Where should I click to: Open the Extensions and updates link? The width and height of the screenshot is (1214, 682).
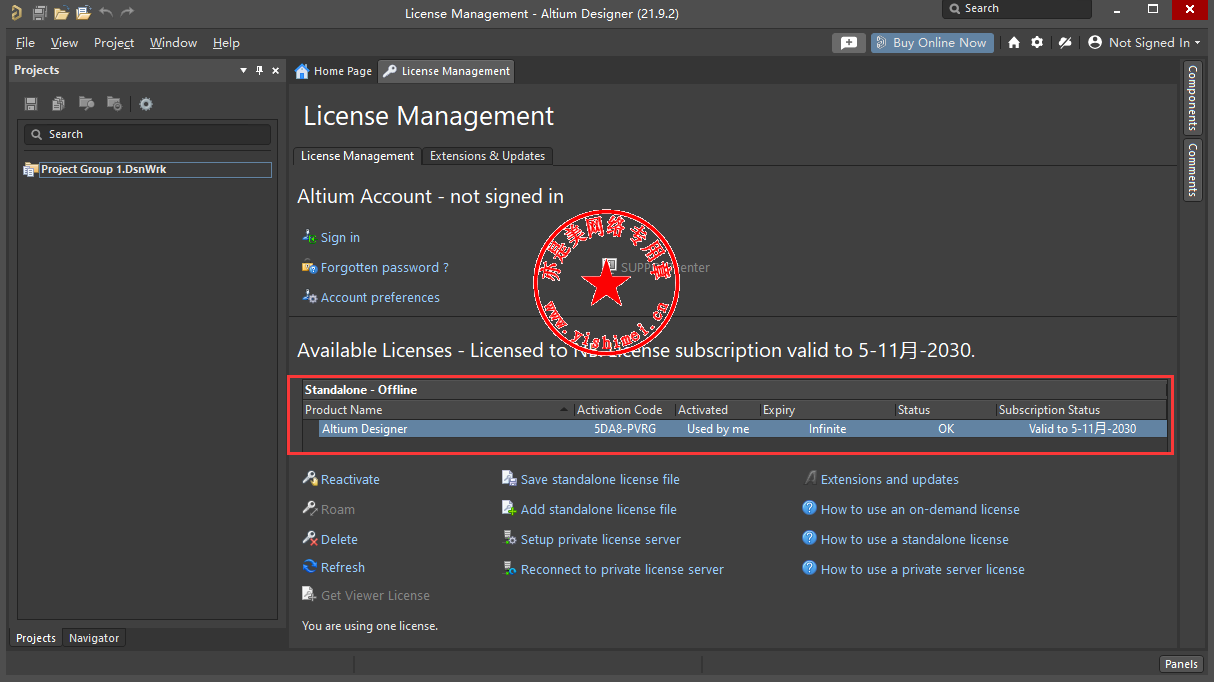889,479
